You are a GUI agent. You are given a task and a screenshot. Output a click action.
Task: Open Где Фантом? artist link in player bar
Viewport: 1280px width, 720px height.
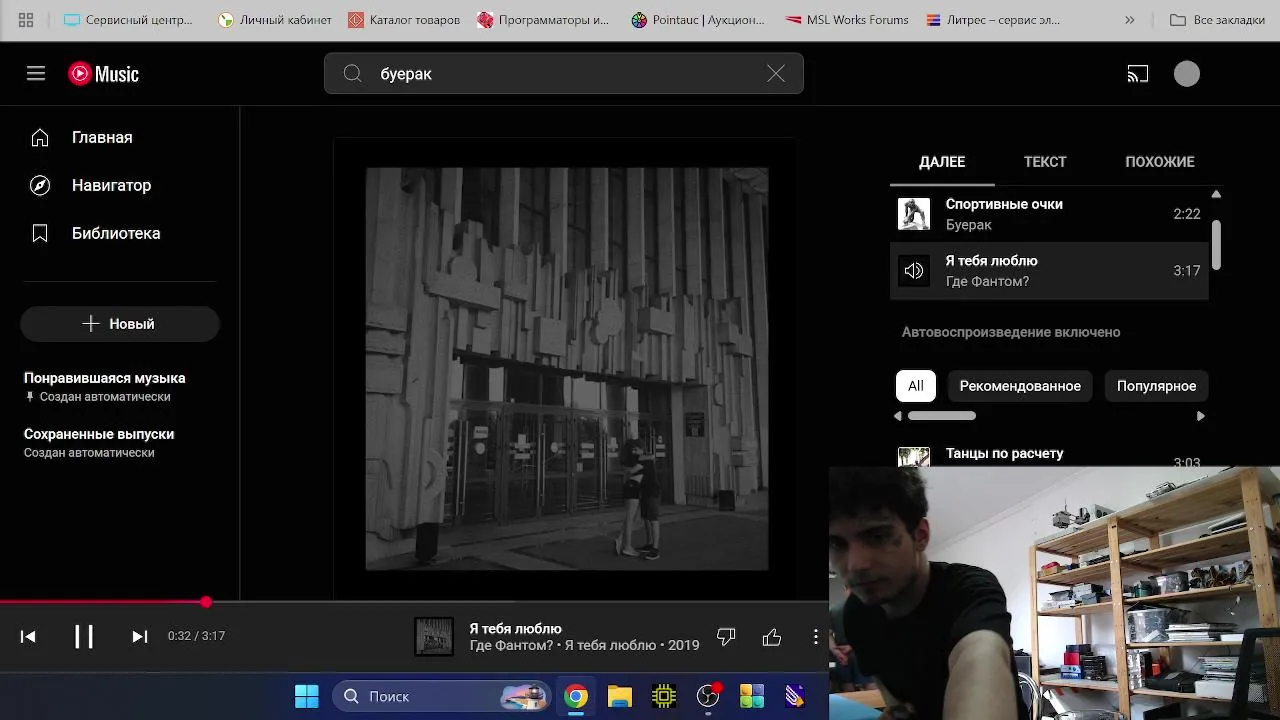pyautogui.click(x=511, y=646)
